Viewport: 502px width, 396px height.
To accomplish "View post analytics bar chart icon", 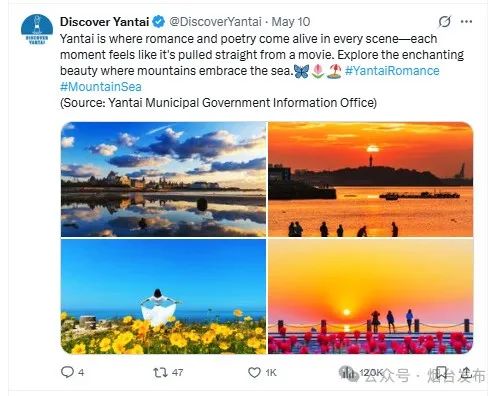I will (349, 372).
